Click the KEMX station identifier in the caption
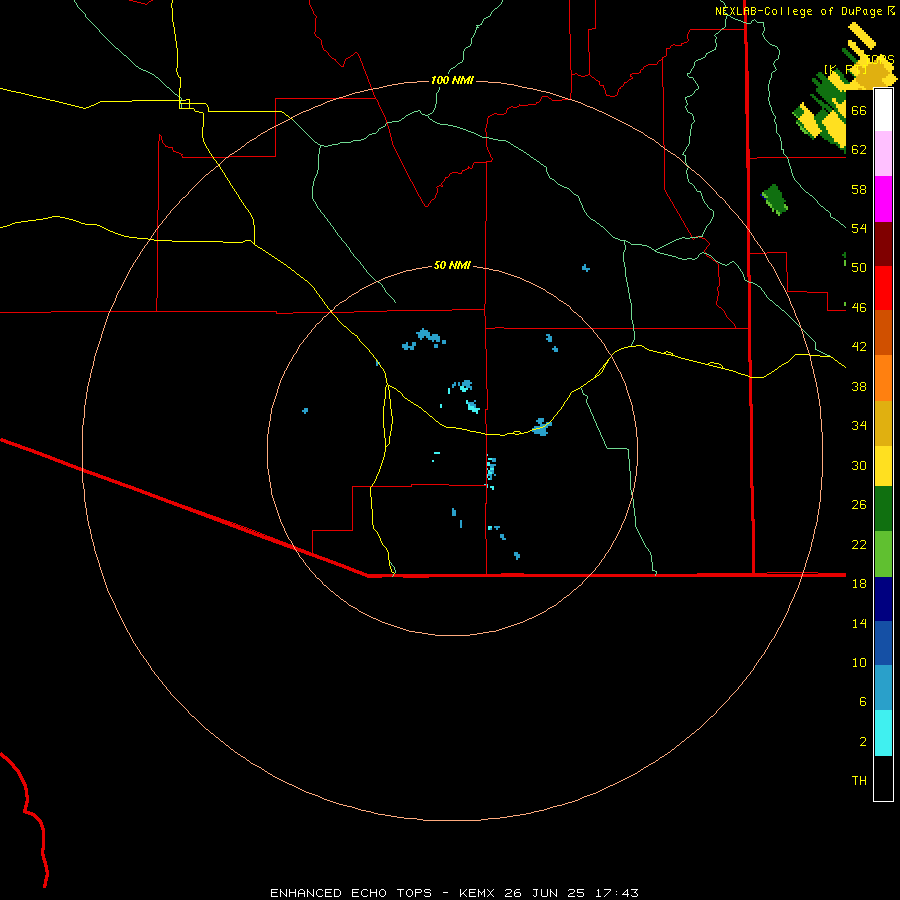Image resolution: width=900 pixels, height=900 pixels. point(479,893)
